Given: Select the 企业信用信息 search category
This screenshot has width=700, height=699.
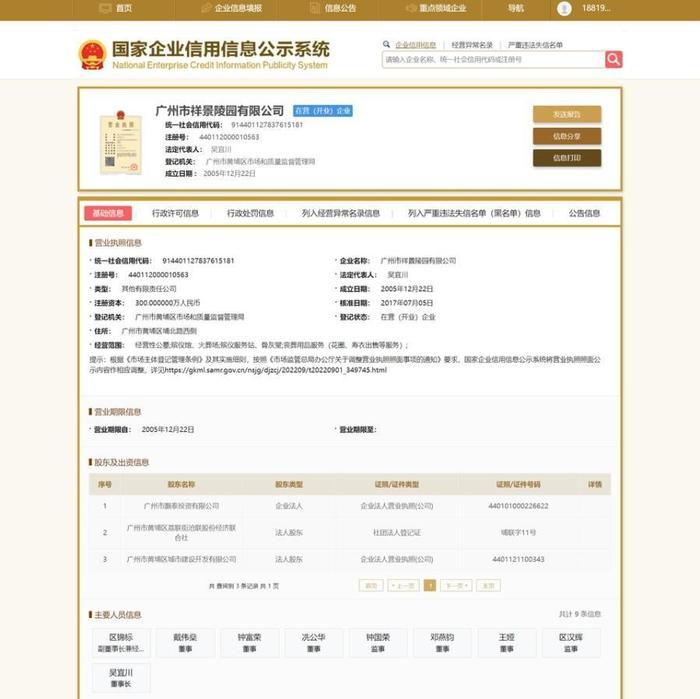Looking at the screenshot, I should (416, 45).
